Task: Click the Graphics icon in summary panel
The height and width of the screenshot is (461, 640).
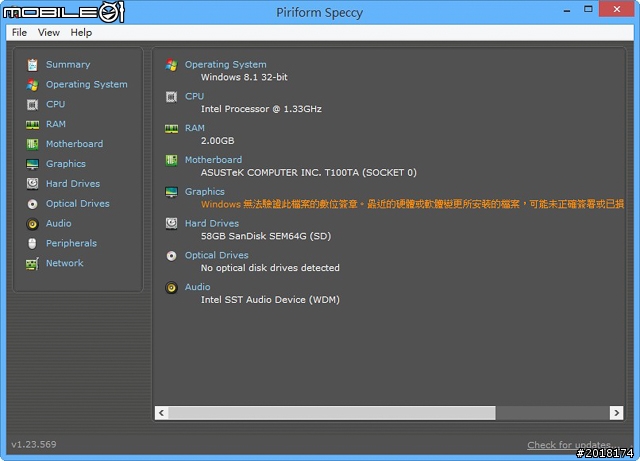Action: click(171, 192)
